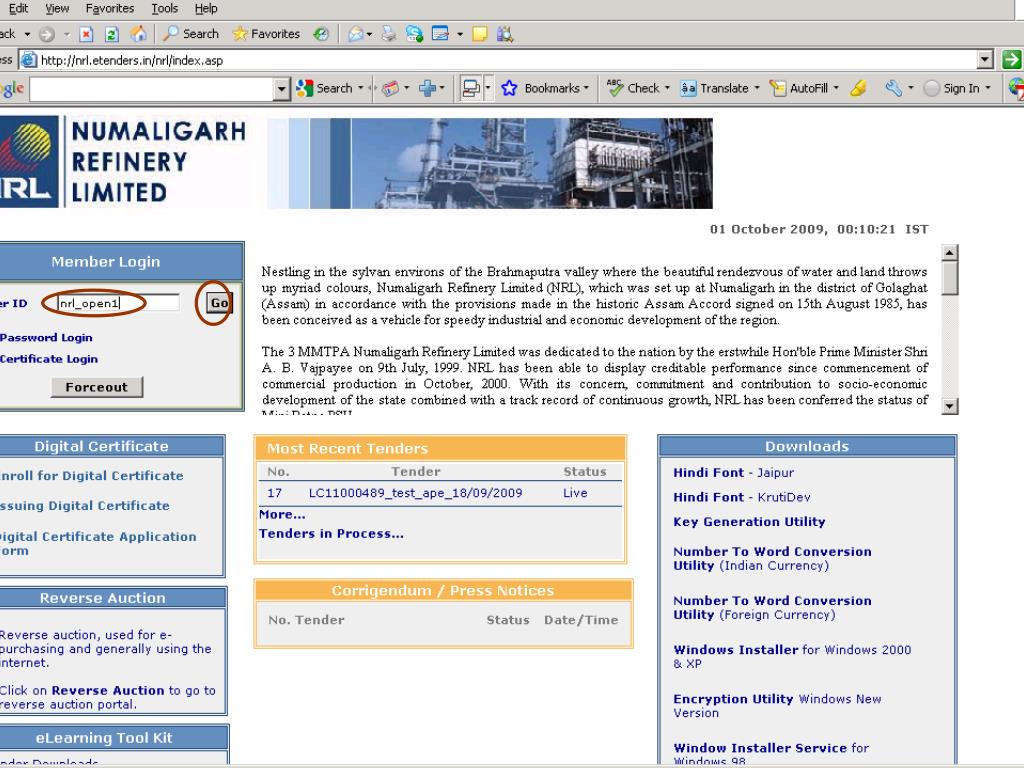Open the More... tenders link
Viewport: 1024px width, 768px height.
282,515
